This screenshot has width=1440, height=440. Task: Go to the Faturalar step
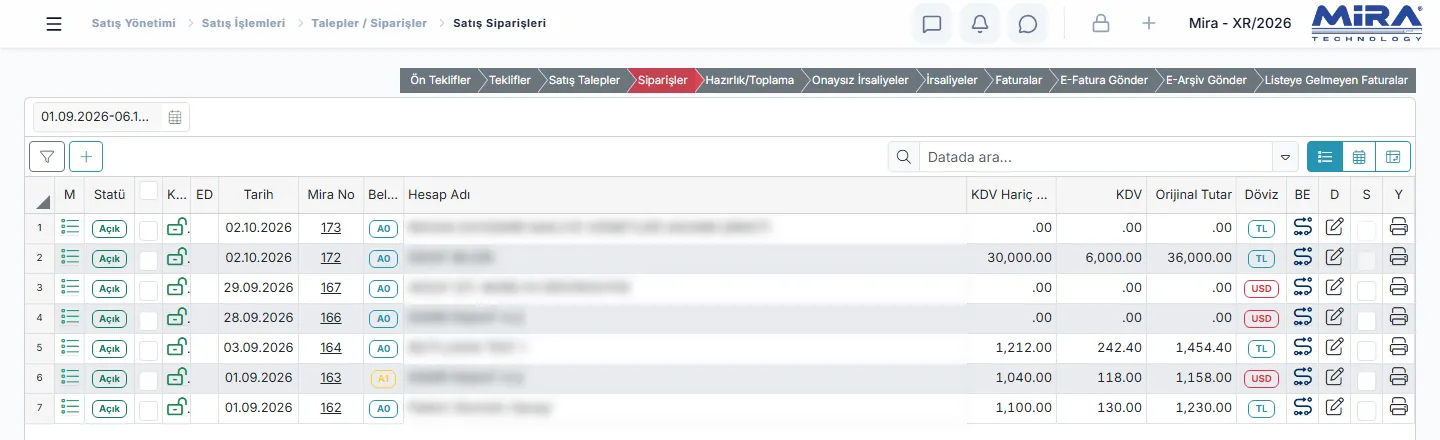(1018, 80)
